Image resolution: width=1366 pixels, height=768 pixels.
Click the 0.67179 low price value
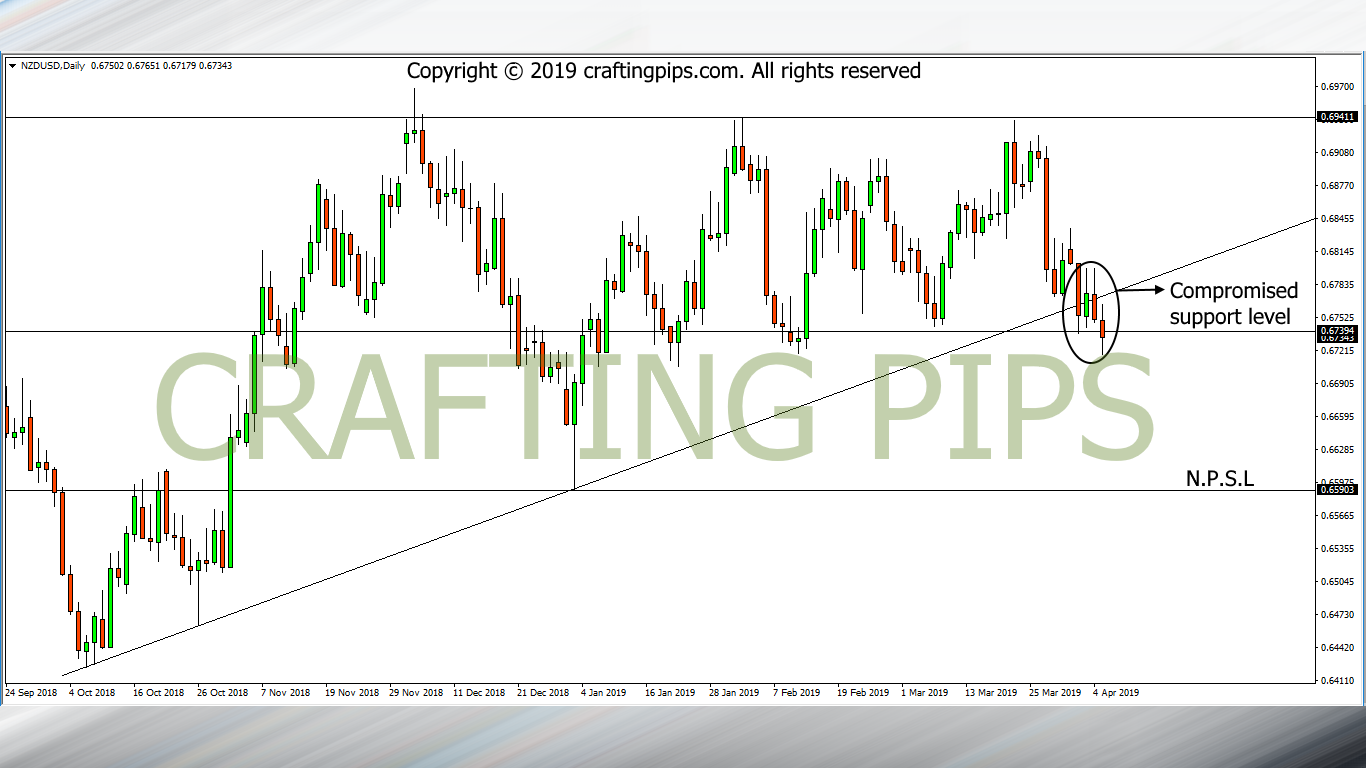click(180, 66)
